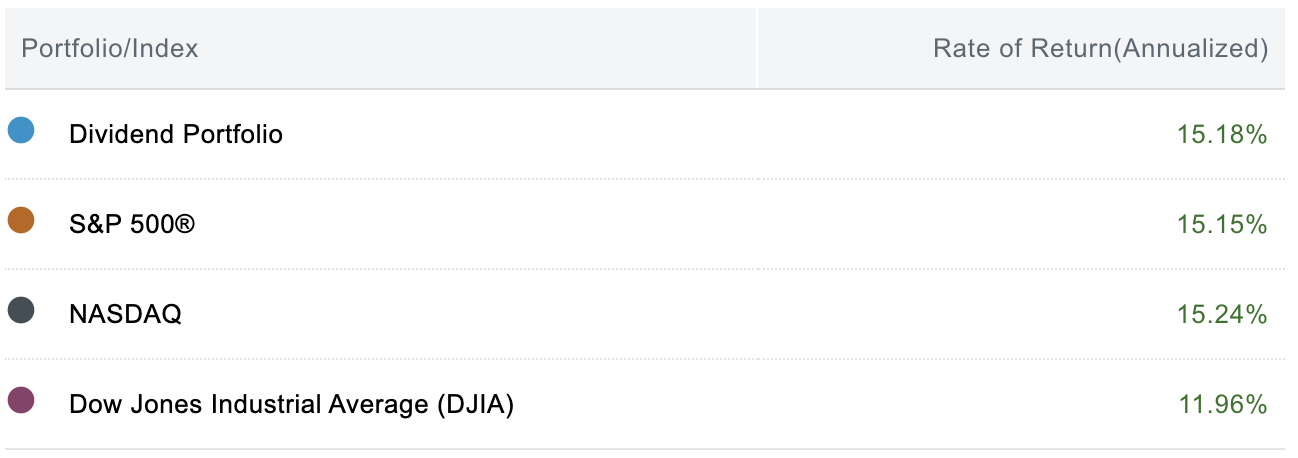
Task: Click blank space in the Dow Jones row
Action: (x=800, y=405)
